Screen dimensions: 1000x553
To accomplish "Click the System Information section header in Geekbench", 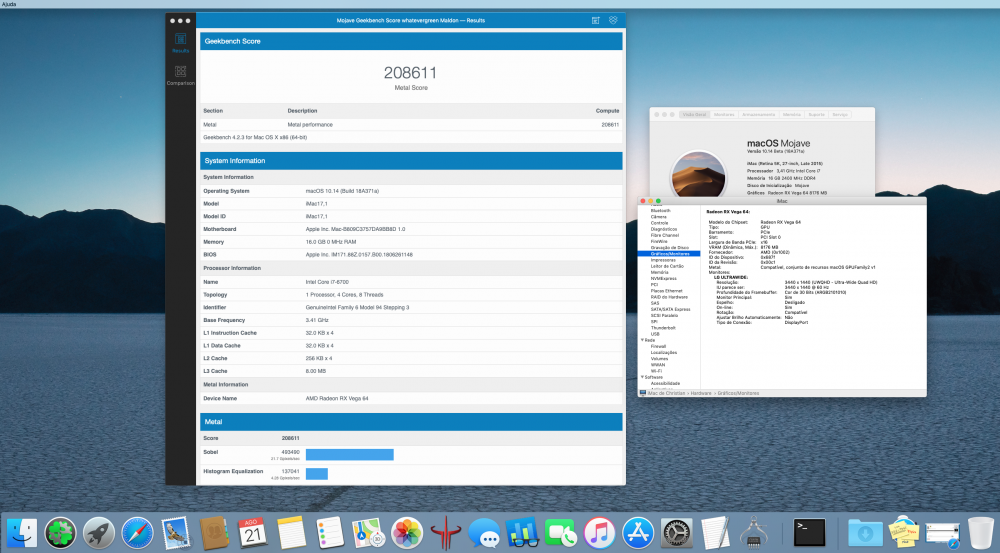I will click(x=411, y=161).
